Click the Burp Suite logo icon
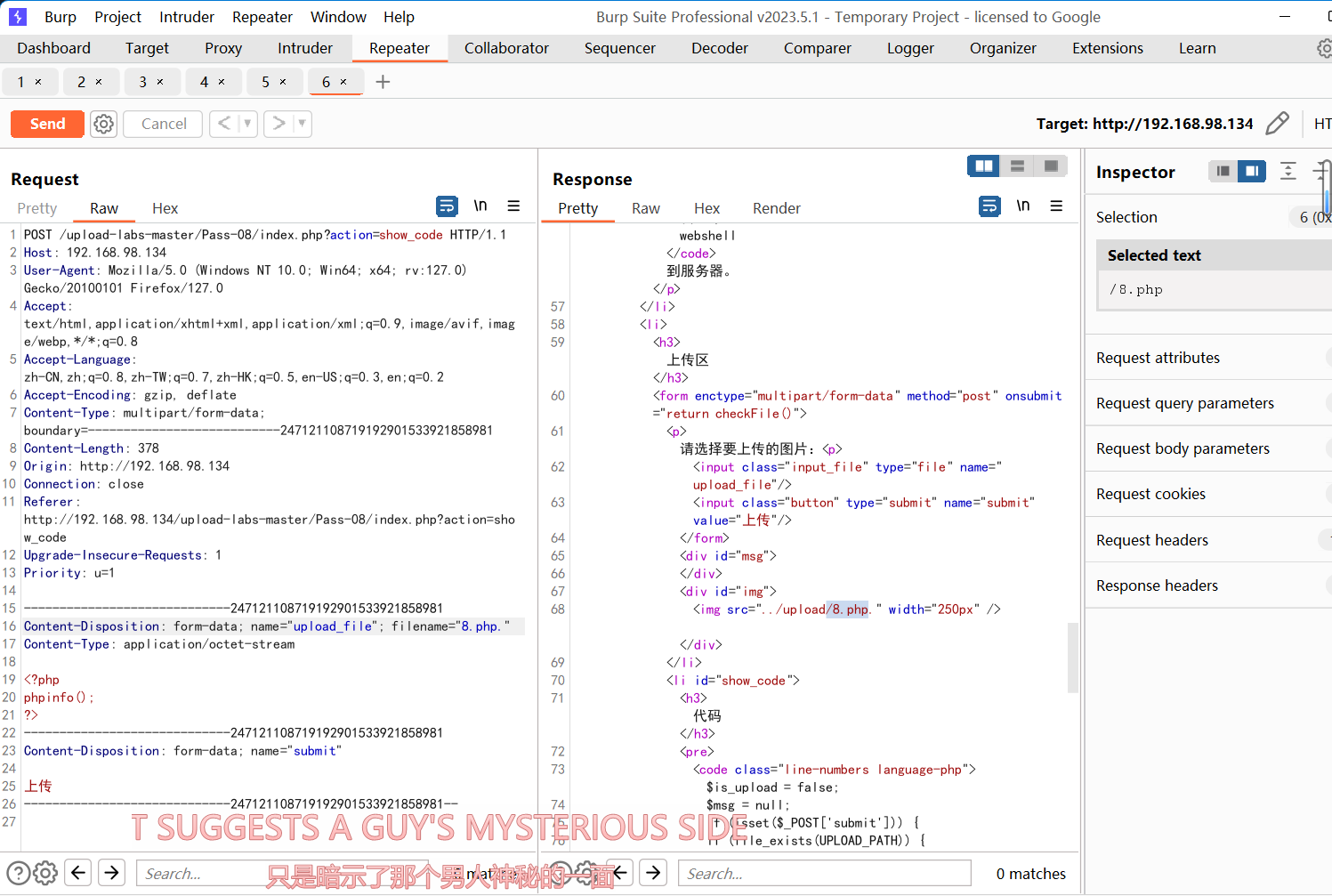Image resolution: width=1332 pixels, height=896 pixels. tap(18, 17)
